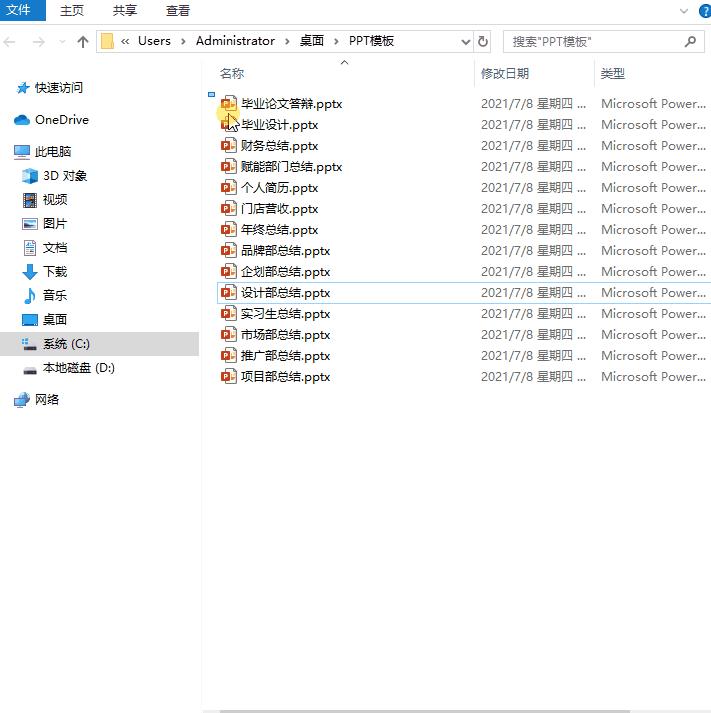Click the Back navigation arrow
The height and width of the screenshot is (713, 711).
pos(12,42)
